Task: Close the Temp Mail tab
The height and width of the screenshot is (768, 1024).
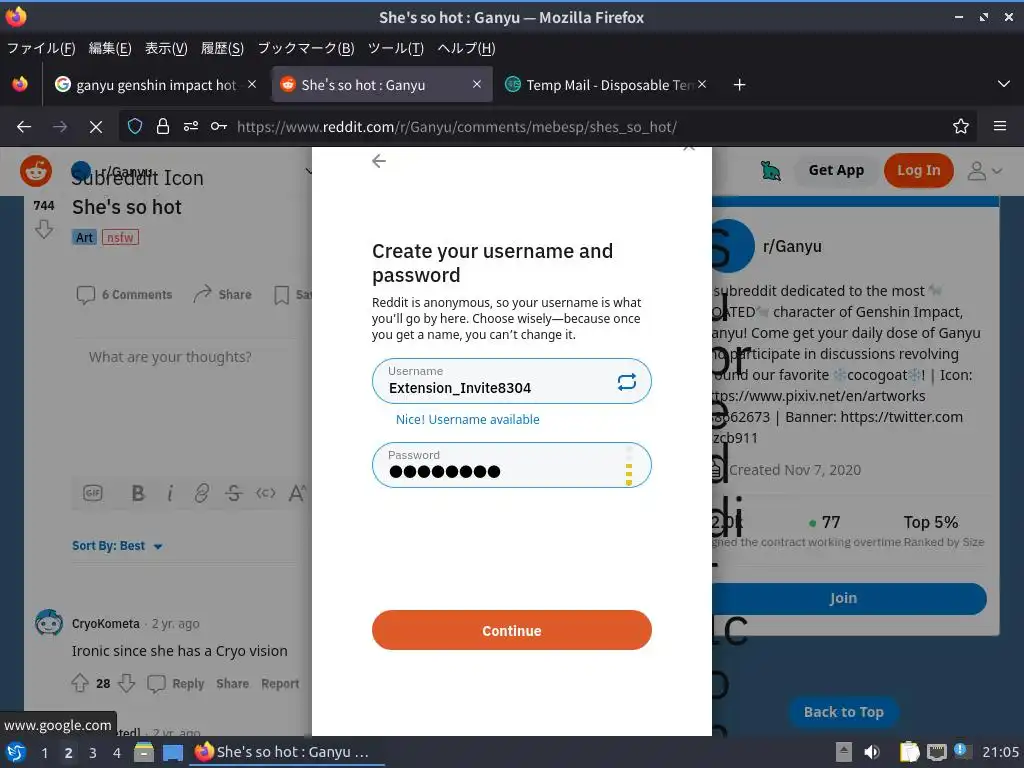Action: pos(702,84)
